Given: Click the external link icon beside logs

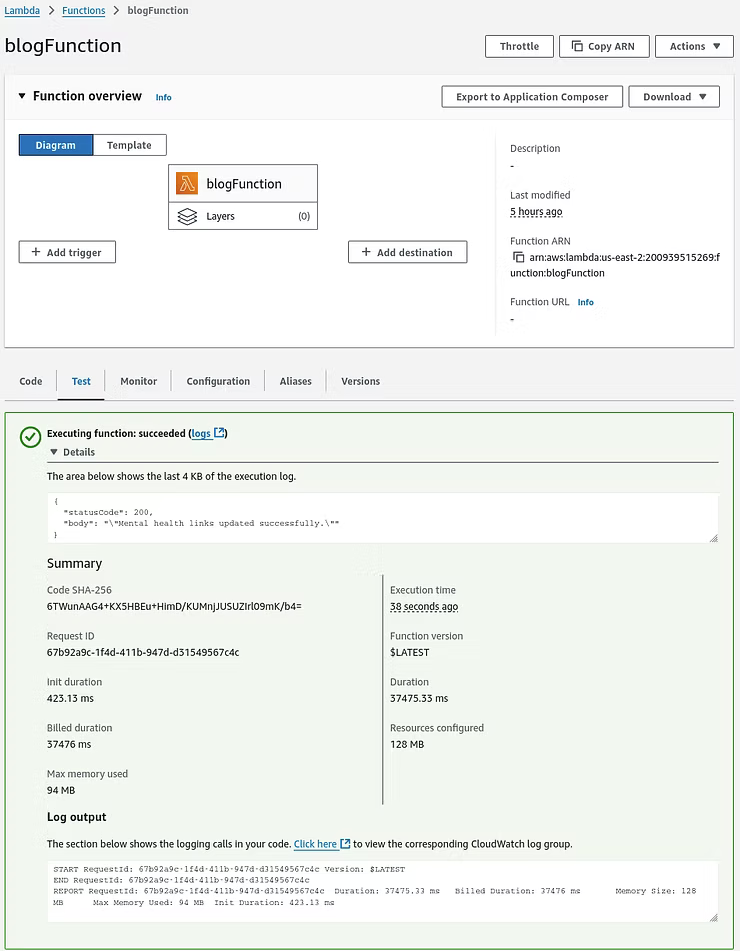Looking at the screenshot, I should coord(220,432).
